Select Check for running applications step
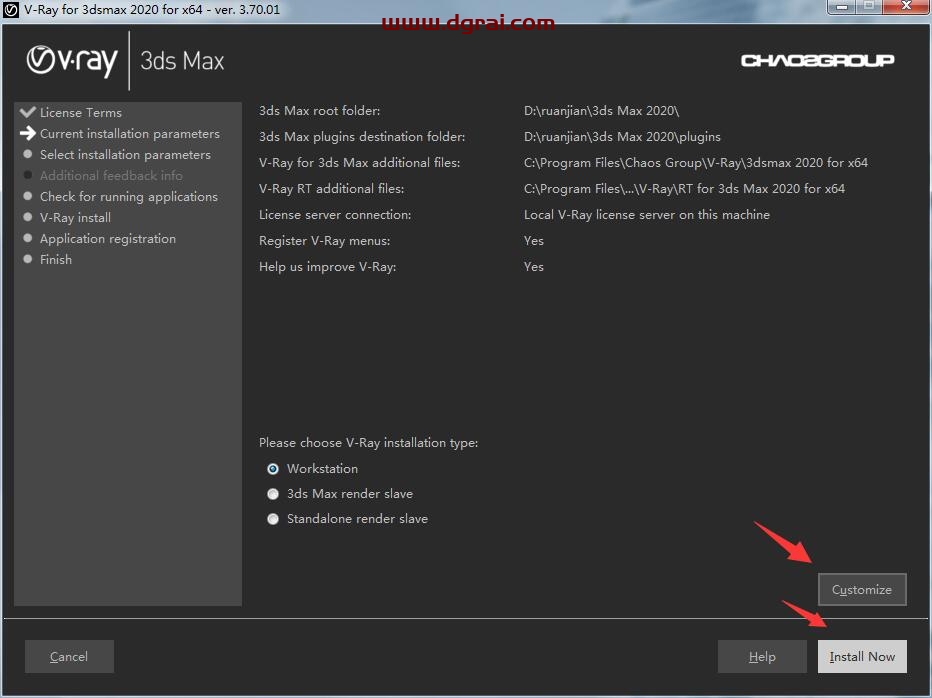Screen dimensions: 932x698 tap(128, 196)
